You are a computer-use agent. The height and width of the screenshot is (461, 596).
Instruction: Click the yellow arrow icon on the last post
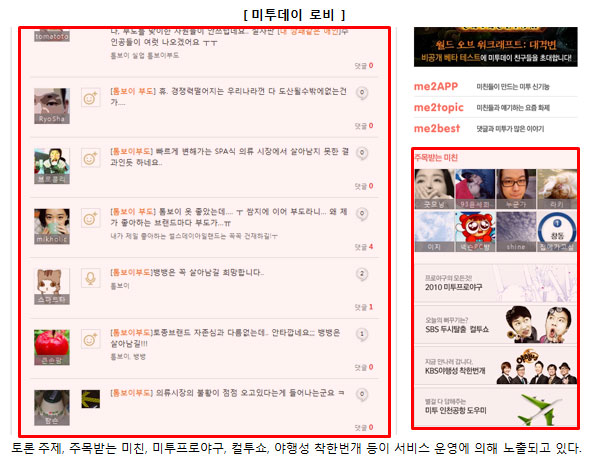click(x=90, y=399)
